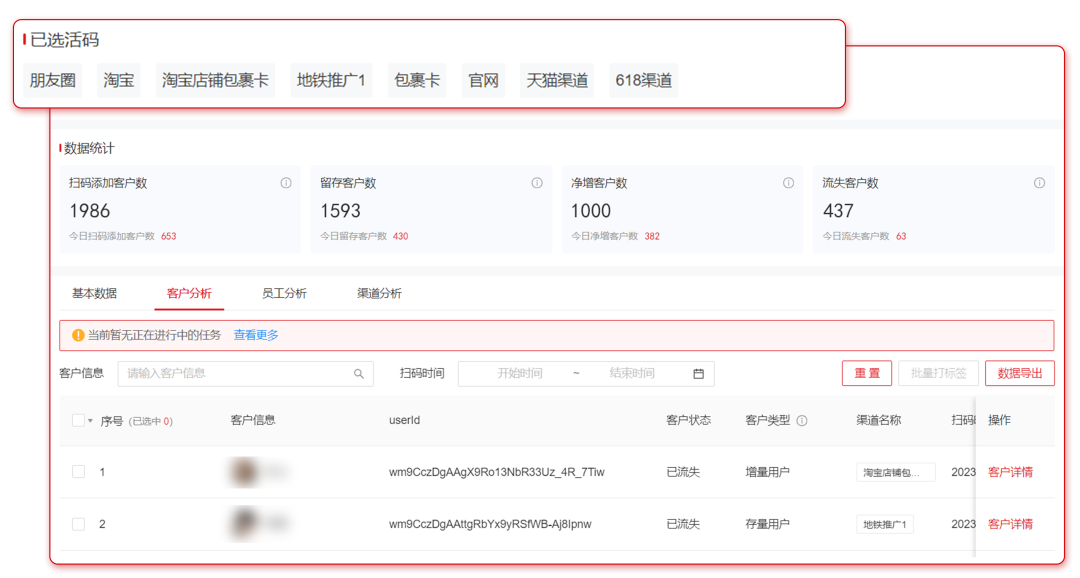Click info icon beside 扫码添加客户数
Viewport: 1080px width, 578px height.
[x=286, y=183]
